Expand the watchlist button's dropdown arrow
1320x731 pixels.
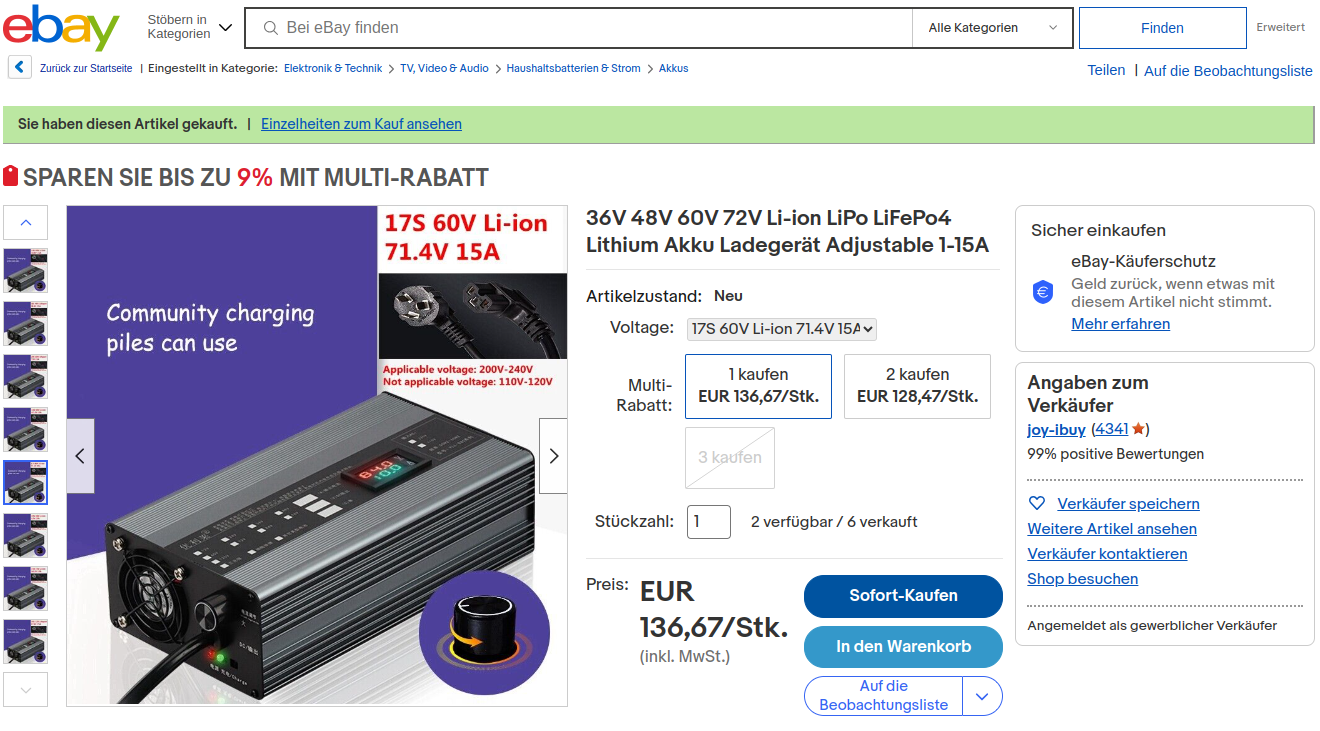tap(982, 696)
